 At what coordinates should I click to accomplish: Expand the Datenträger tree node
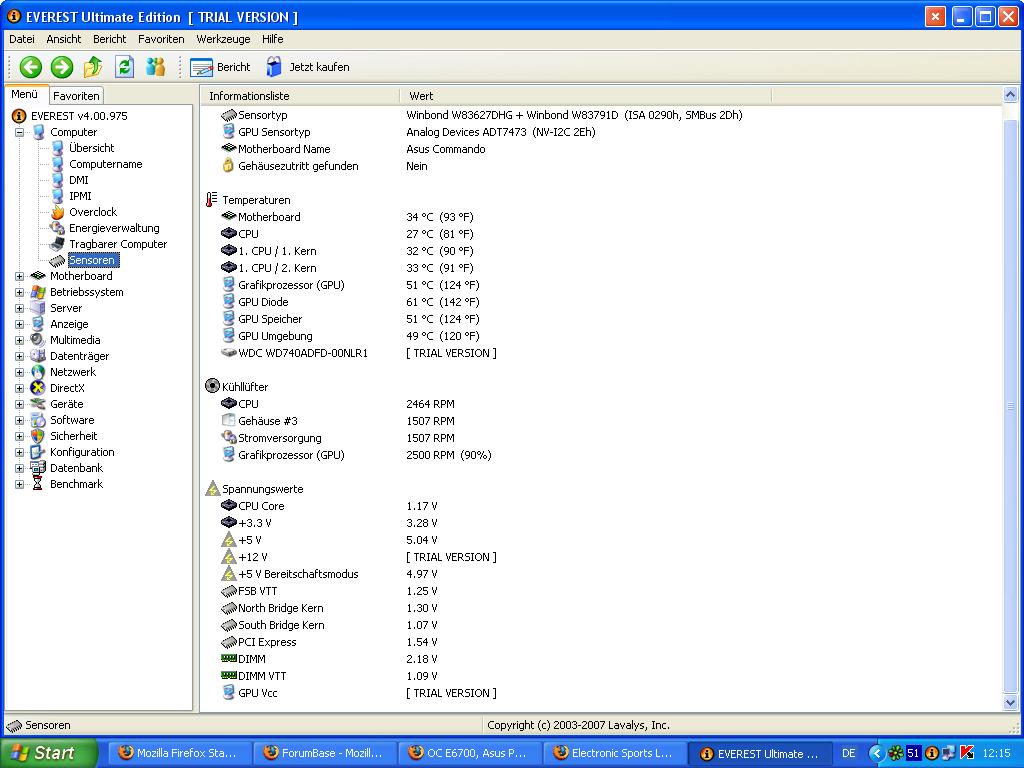click(20, 356)
